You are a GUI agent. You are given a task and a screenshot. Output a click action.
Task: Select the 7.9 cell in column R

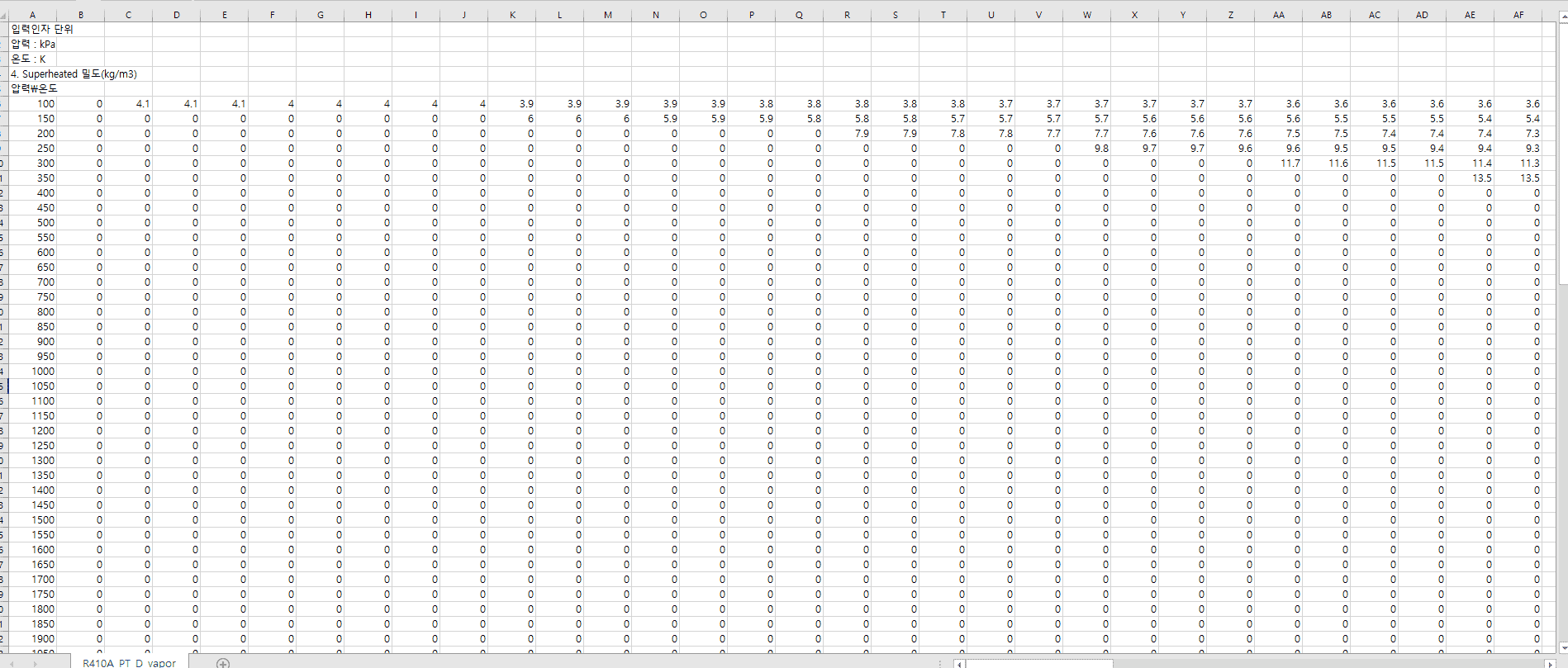coord(847,133)
